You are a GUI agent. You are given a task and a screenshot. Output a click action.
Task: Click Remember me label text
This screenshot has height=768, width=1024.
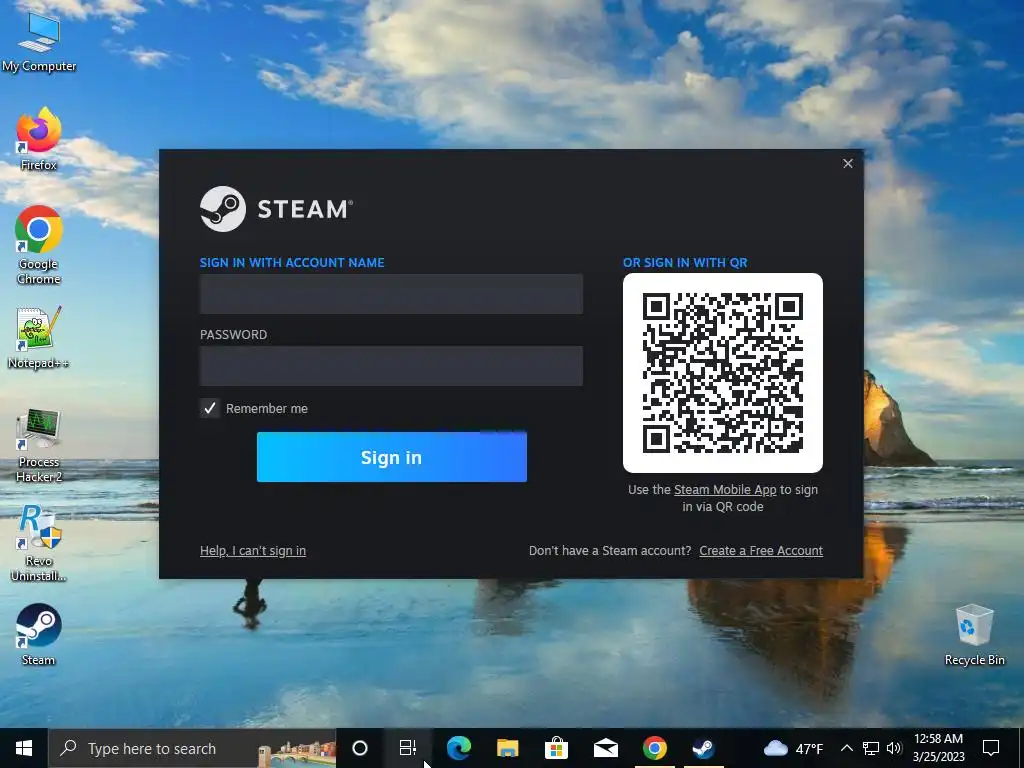(266, 408)
